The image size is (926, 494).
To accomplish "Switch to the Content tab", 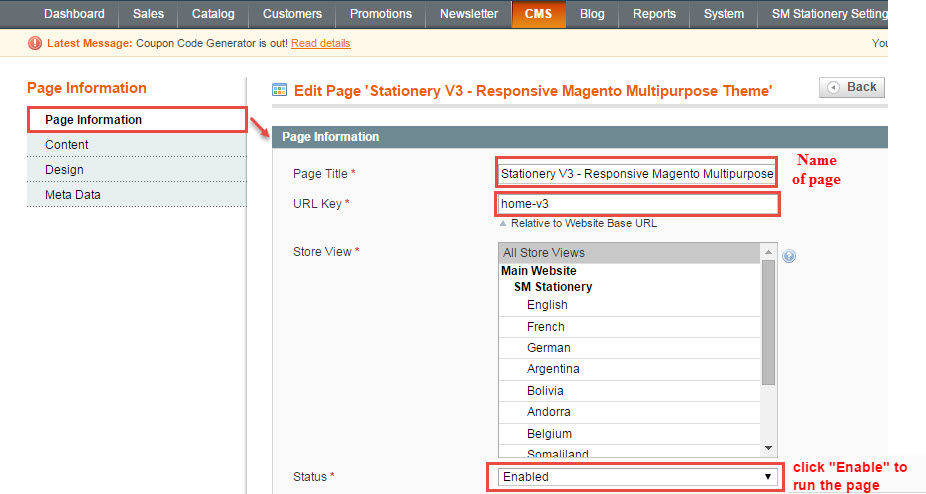I will 137,145.
